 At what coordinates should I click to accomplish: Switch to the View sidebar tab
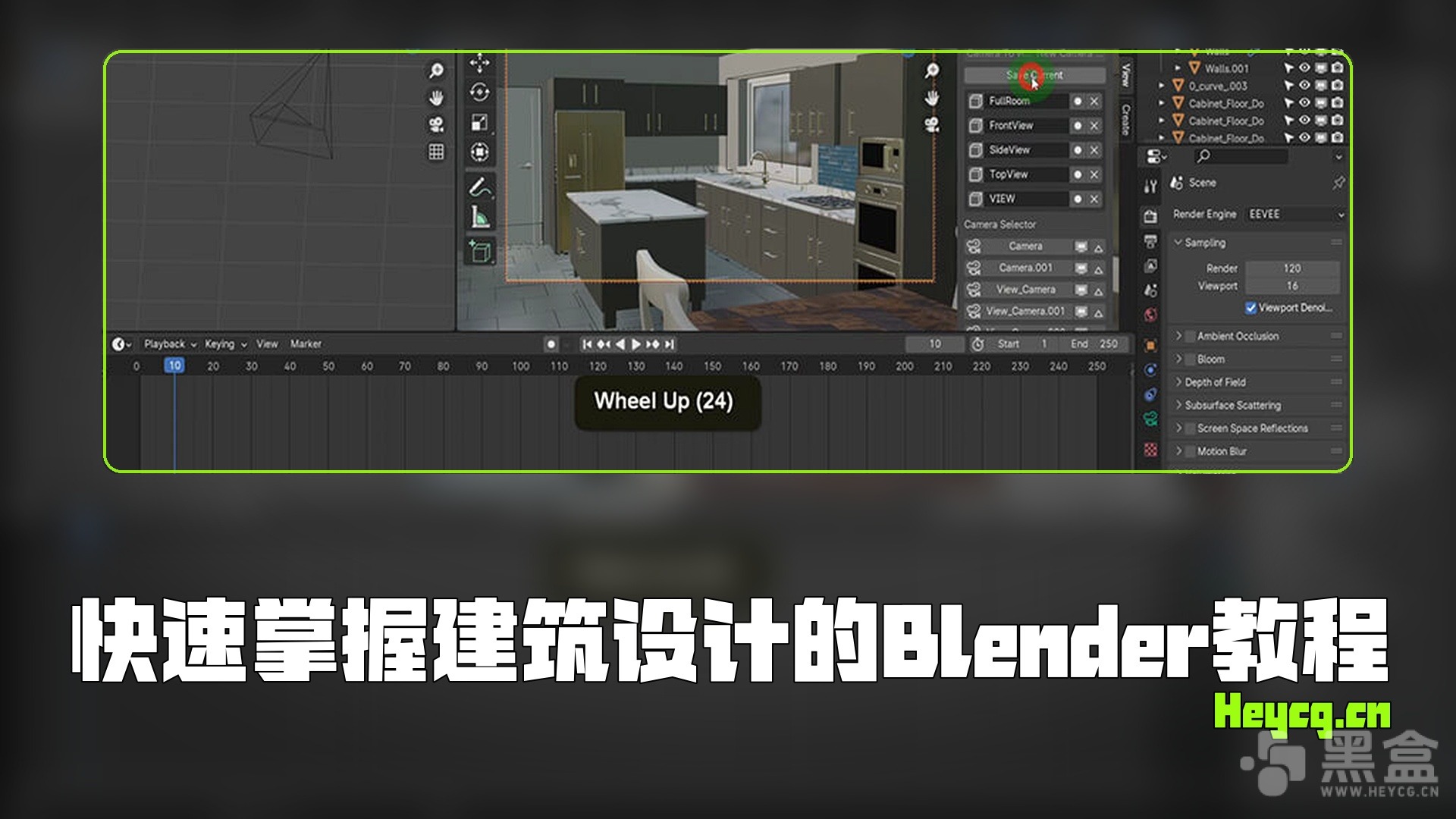[1126, 76]
